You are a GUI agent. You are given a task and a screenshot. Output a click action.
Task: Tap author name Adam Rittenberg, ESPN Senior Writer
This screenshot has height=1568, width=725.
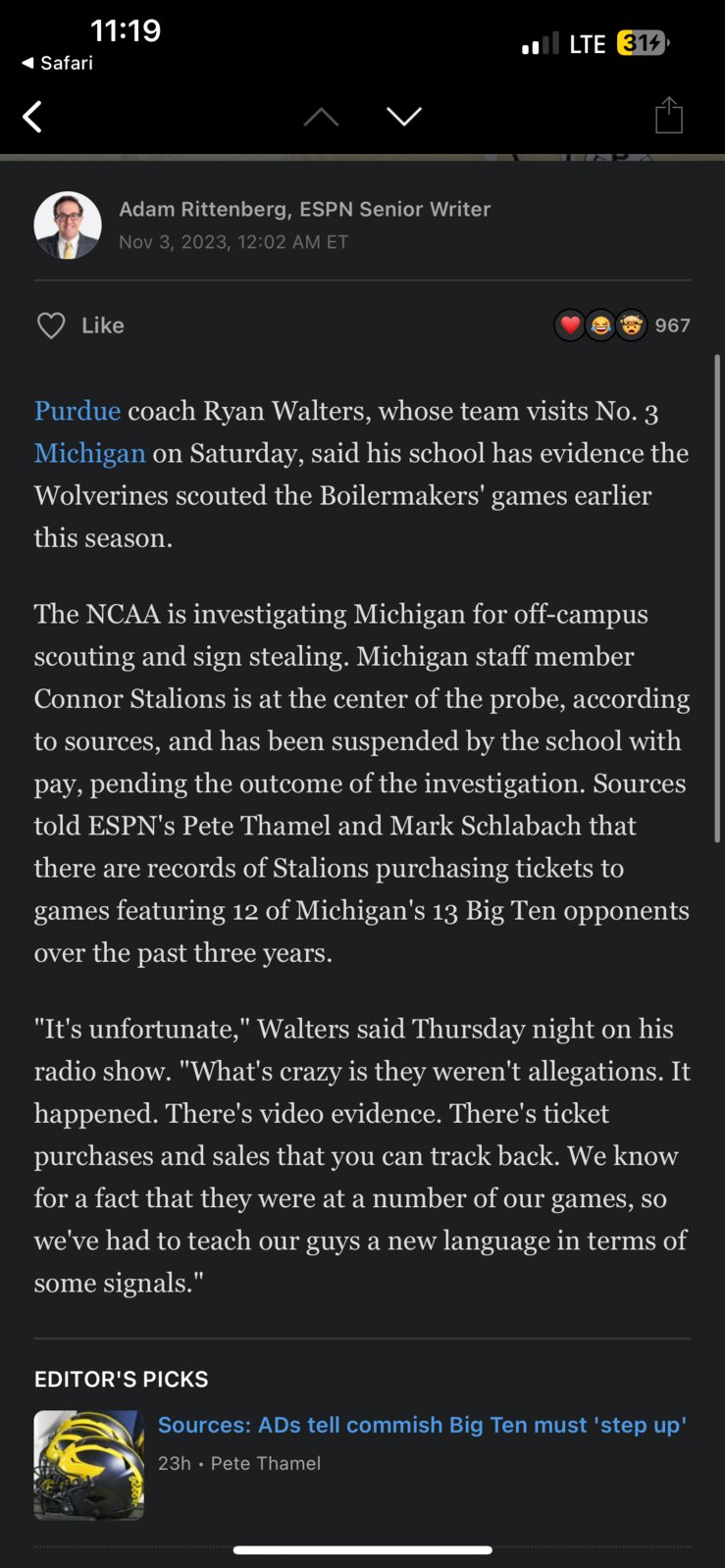pos(304,209)
